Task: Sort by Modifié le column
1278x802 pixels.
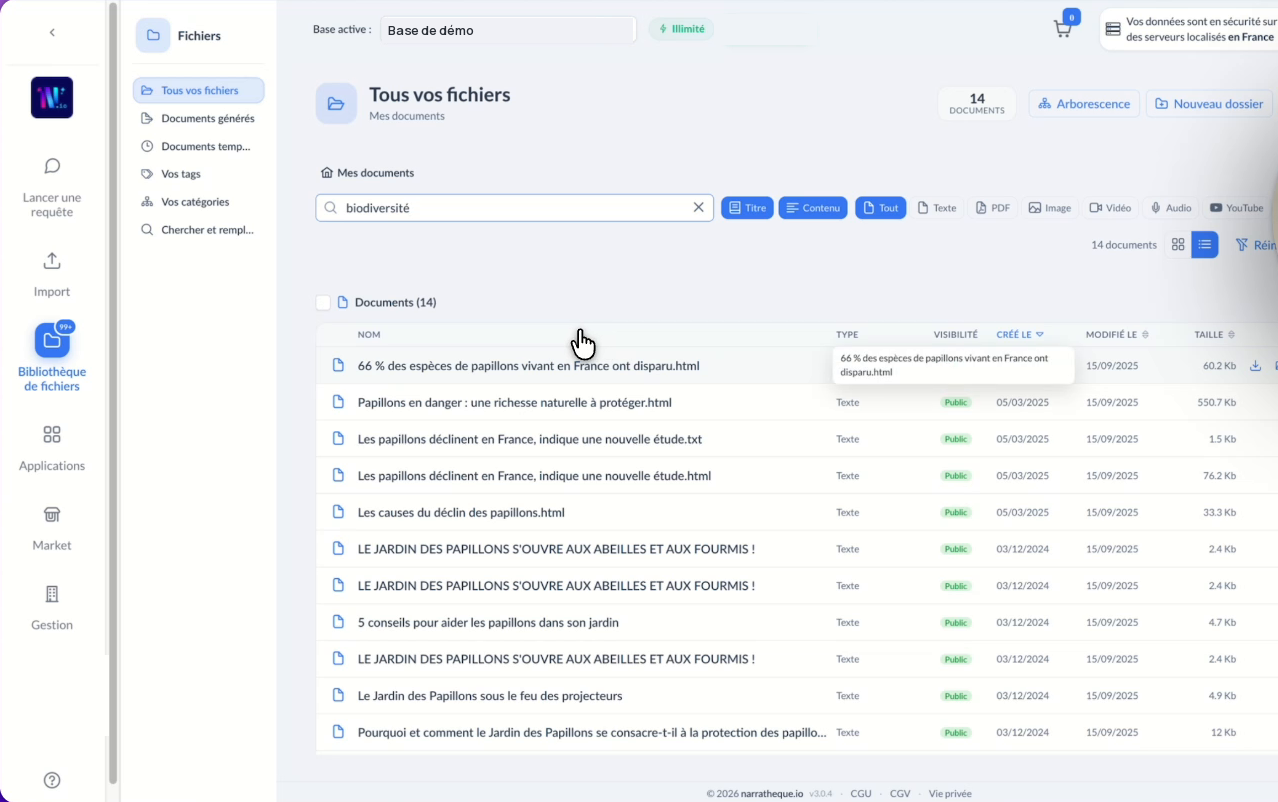Action: click(x=1117, y=335)
